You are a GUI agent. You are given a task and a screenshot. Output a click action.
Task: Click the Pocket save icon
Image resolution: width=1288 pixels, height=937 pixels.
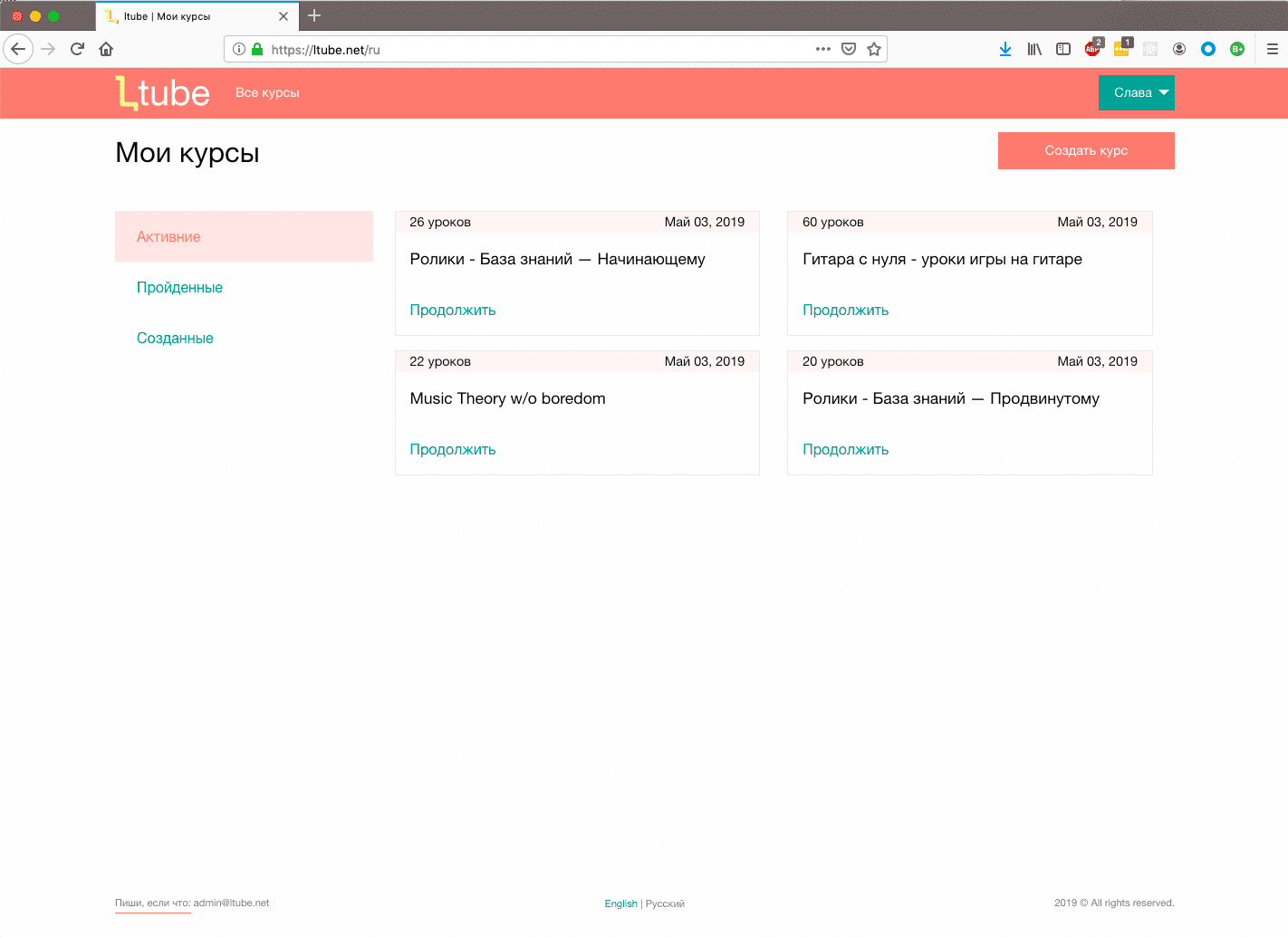pos(849,49)
